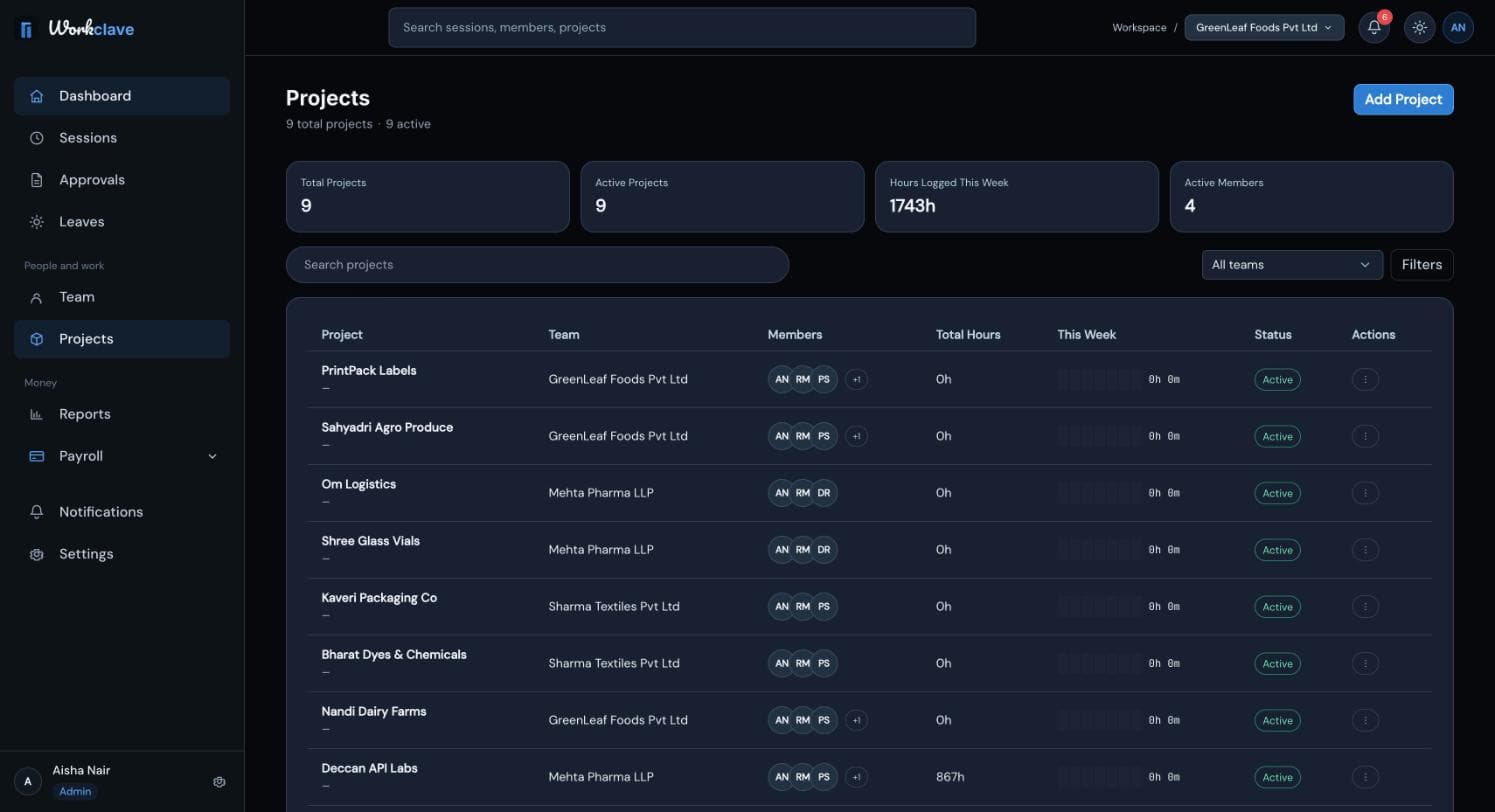Click +1 members badge on PrintPack Labels

click(856, 380)
